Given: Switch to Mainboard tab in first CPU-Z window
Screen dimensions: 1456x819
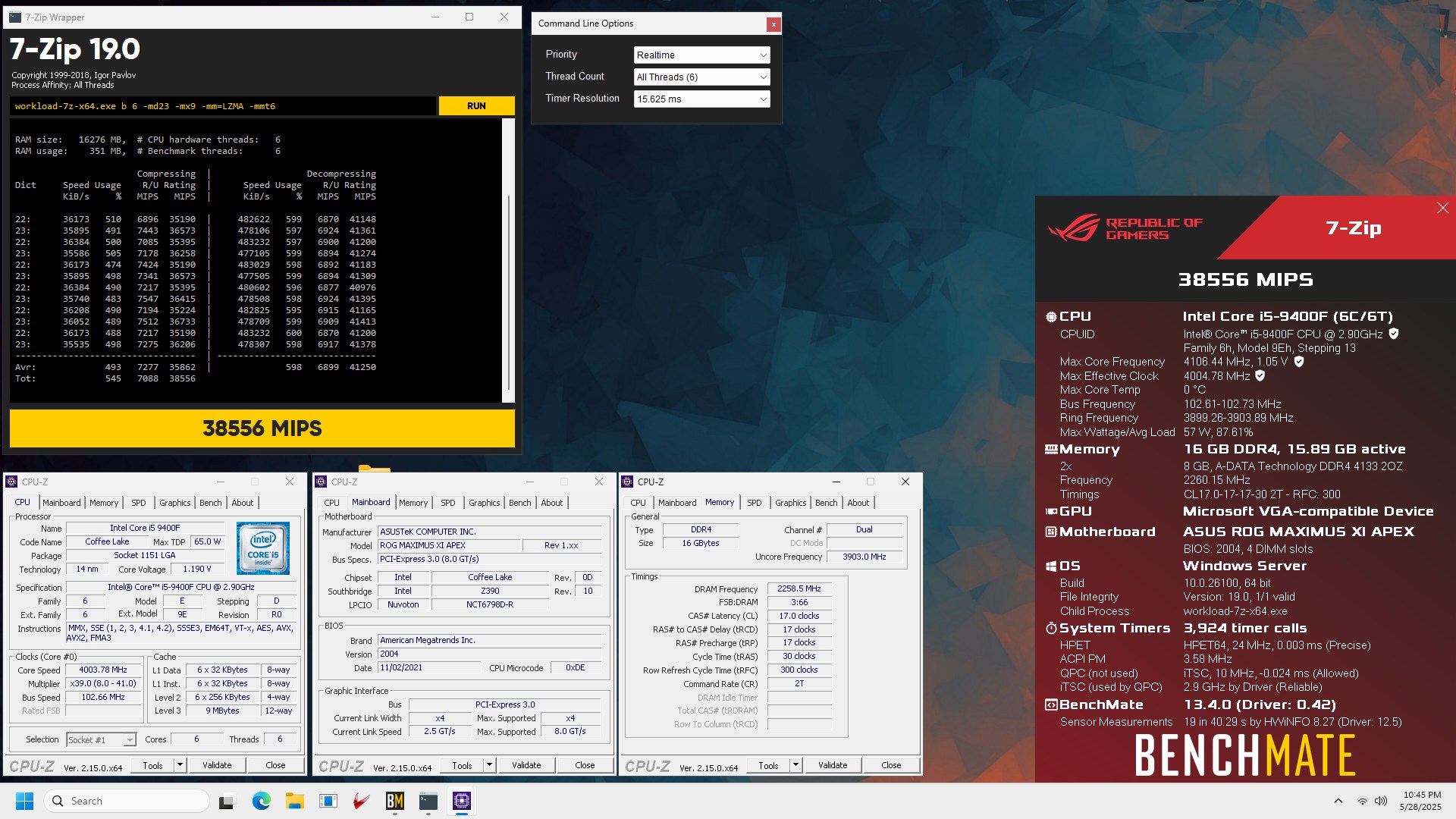Looking at the screenshot, I should [x=61, y=503].
